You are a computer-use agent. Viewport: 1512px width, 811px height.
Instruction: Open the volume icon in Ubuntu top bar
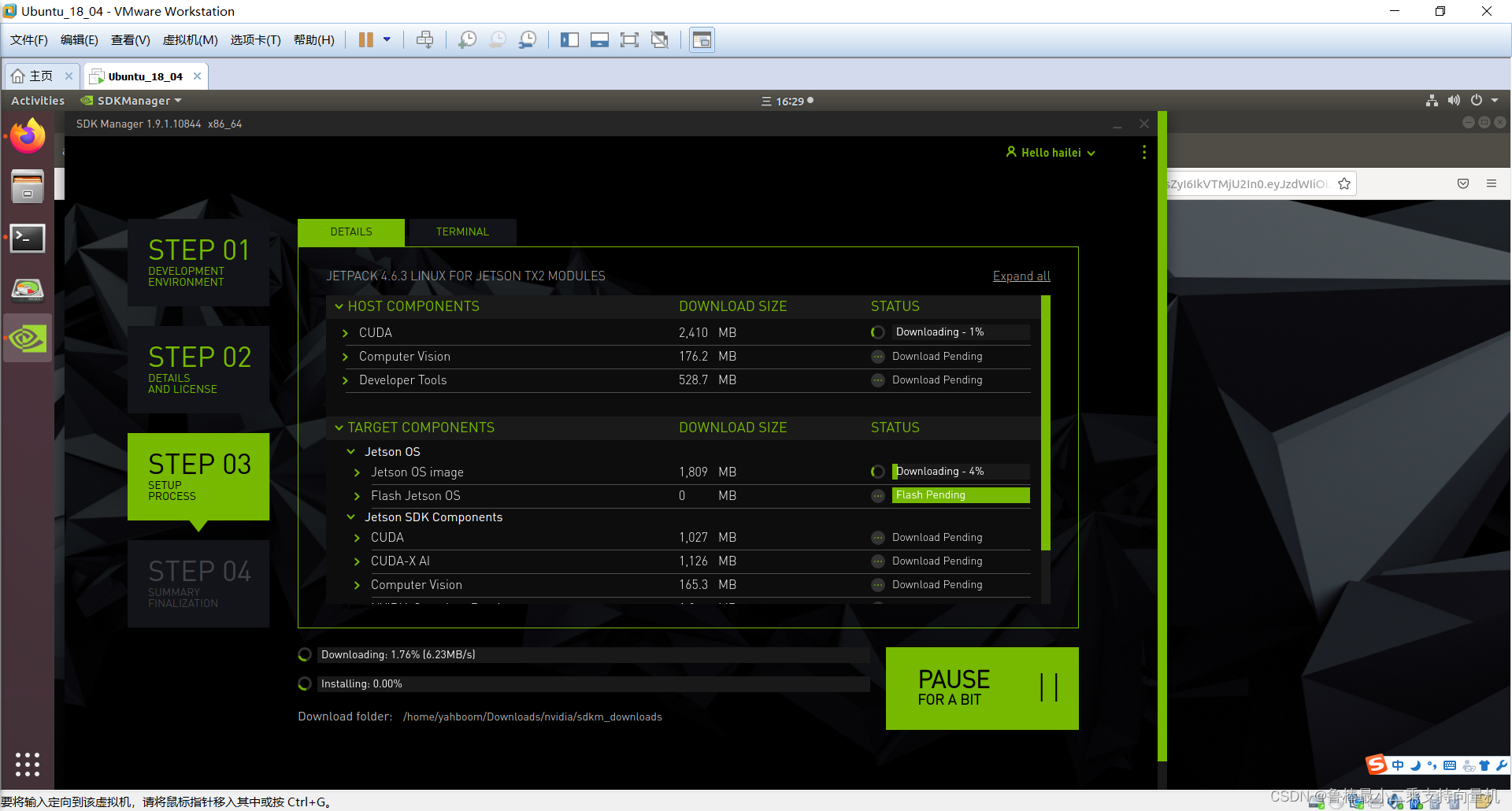click(x=1454, y=101)
